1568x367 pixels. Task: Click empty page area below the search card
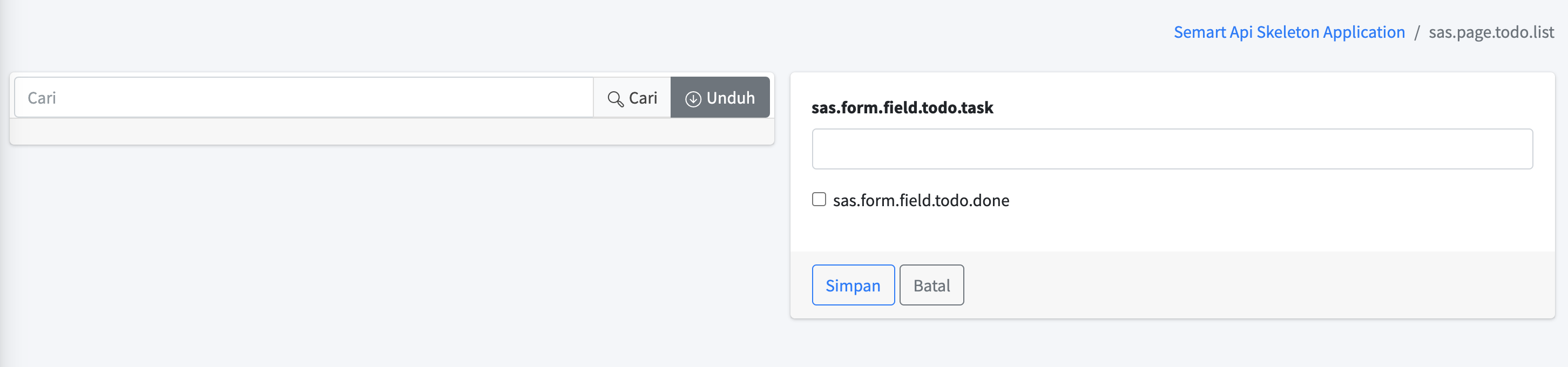[389, 256]
